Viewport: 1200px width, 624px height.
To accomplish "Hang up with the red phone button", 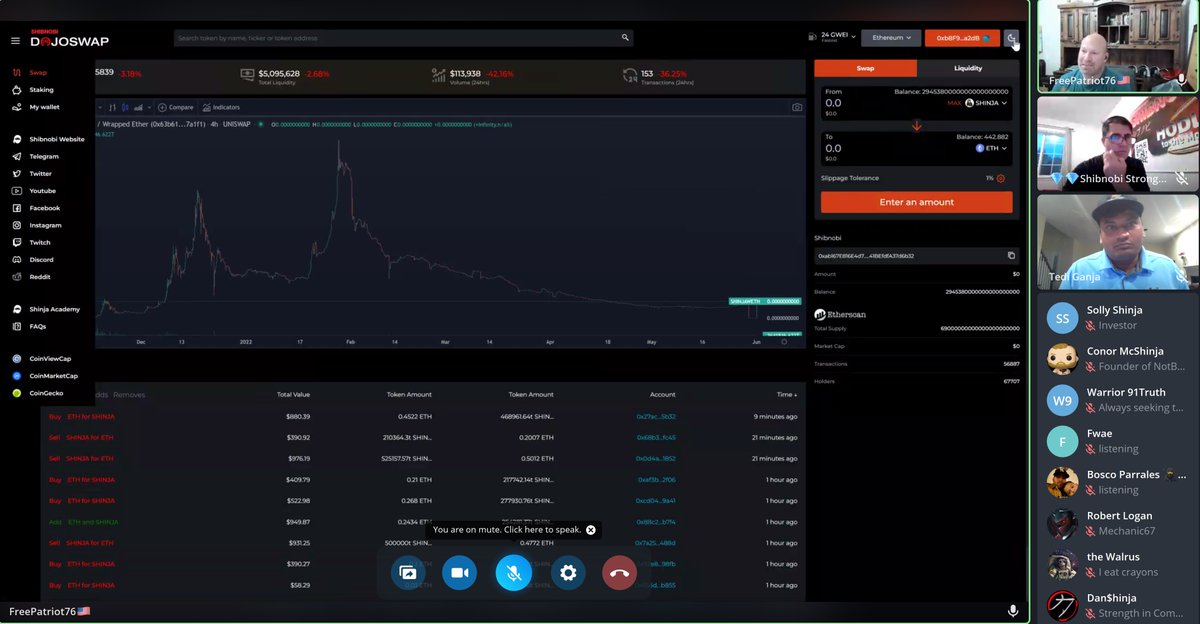I will pyautogui.click(x=620, y=573).
